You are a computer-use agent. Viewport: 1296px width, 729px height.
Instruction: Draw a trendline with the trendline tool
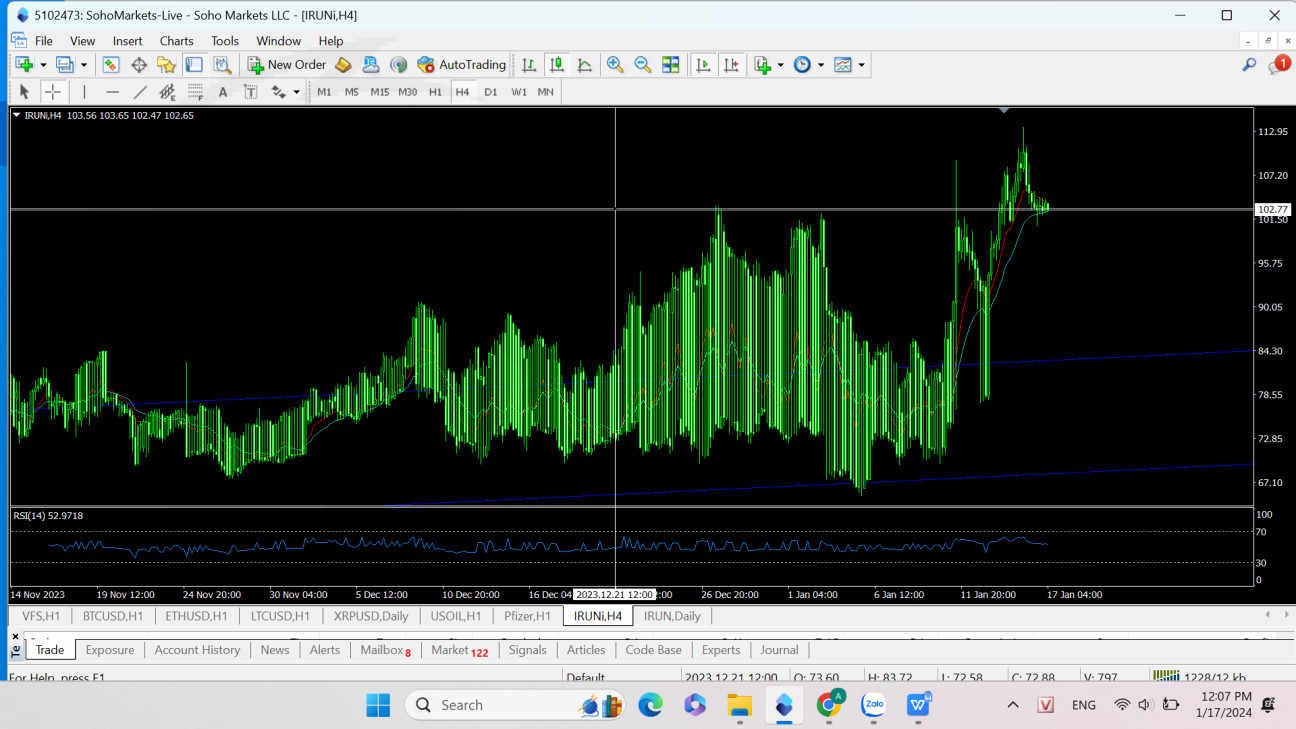[x=140, y=92]
